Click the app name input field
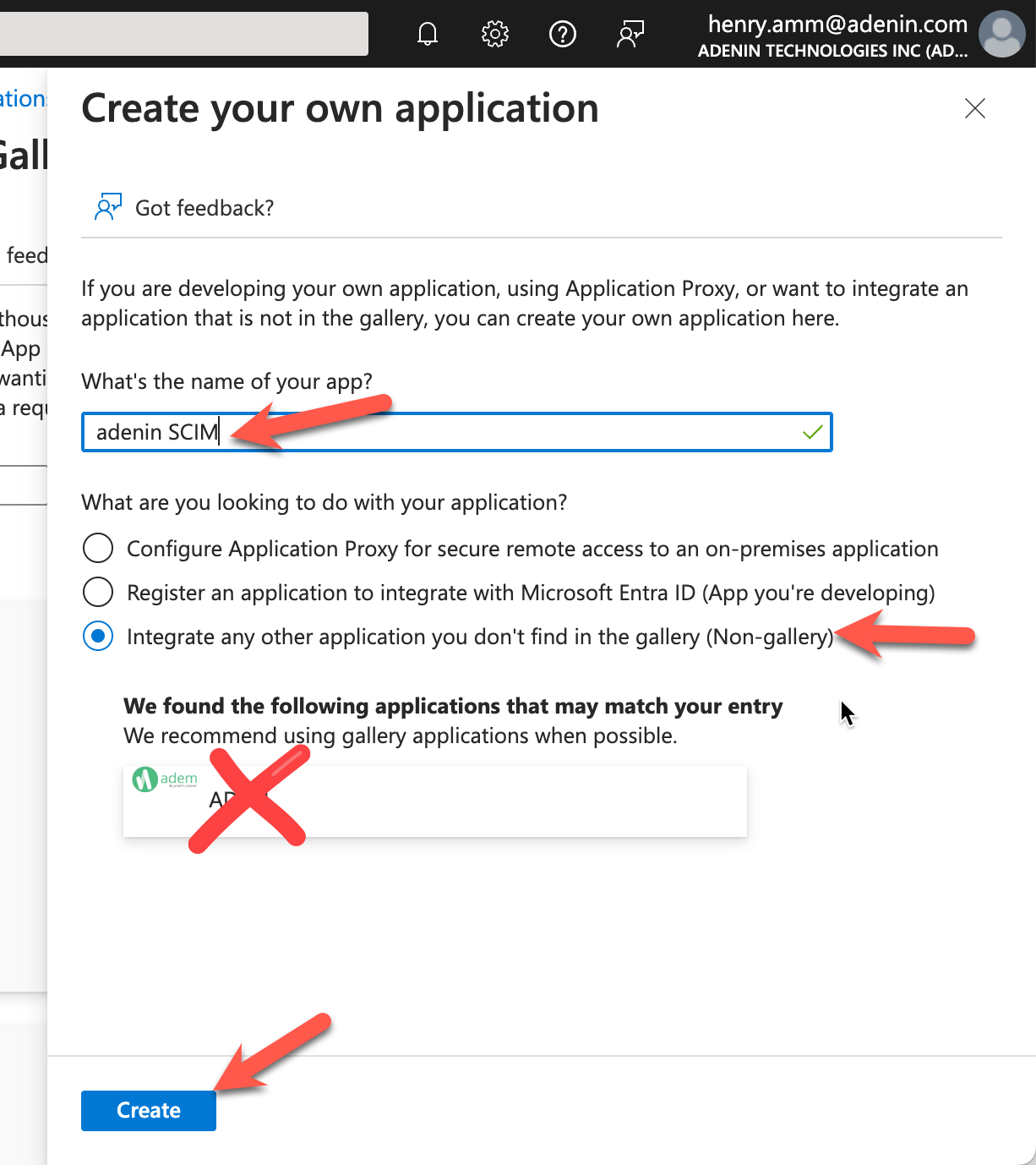Image resolution: width=1036 pixels, height=1165 pixels. tap(456, 432)
